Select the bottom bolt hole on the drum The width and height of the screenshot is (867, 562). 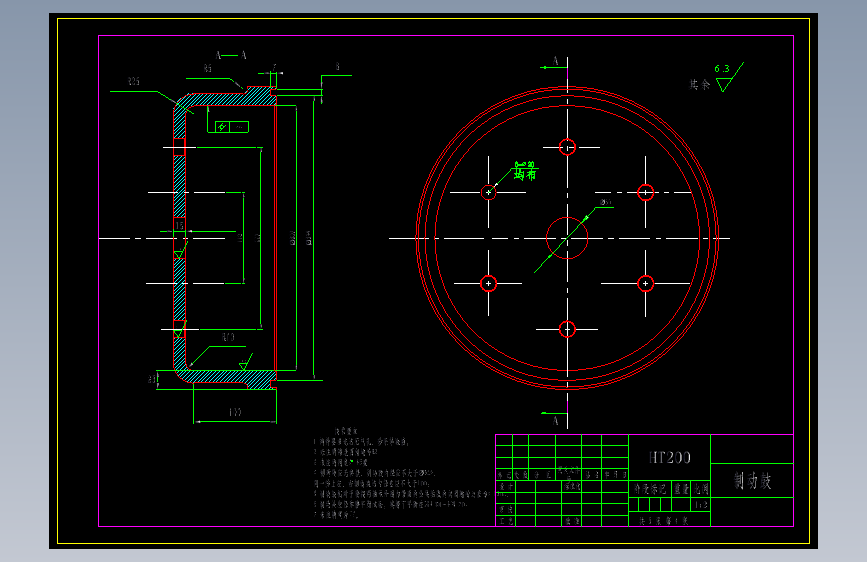tap(567, 329)
